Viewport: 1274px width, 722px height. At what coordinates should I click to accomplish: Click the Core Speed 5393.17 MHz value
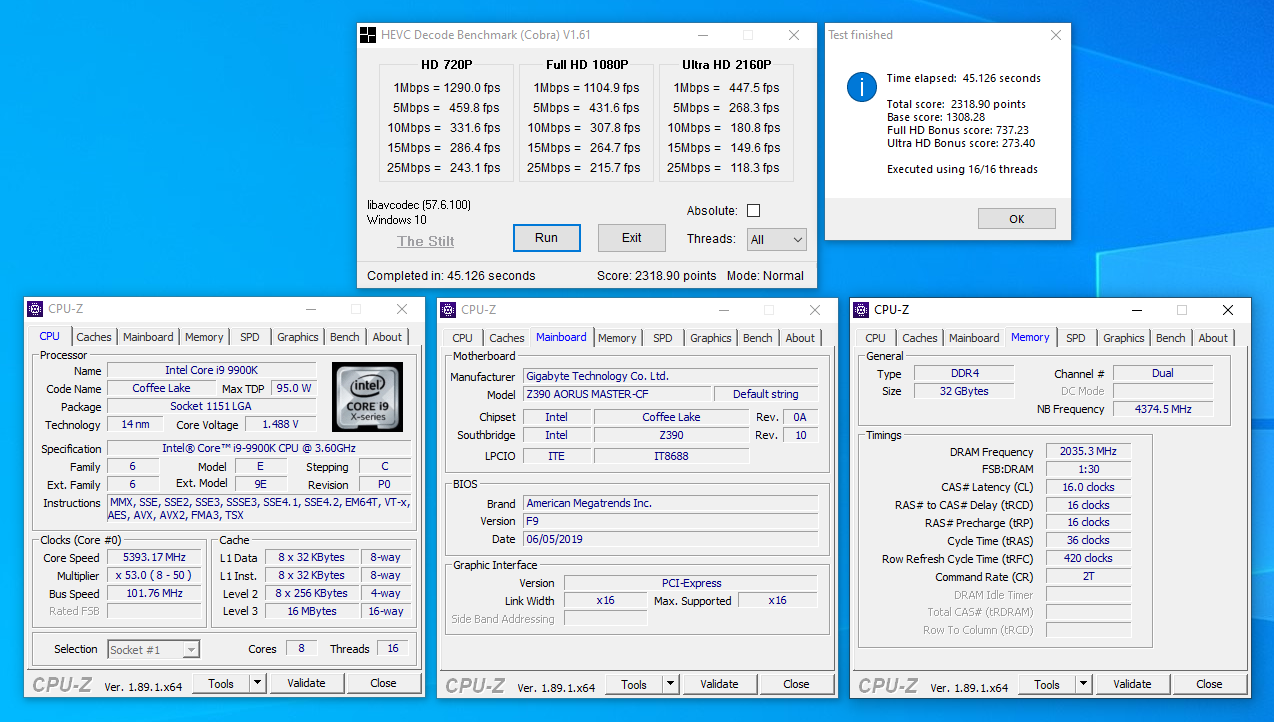click(x=153, y=557)
